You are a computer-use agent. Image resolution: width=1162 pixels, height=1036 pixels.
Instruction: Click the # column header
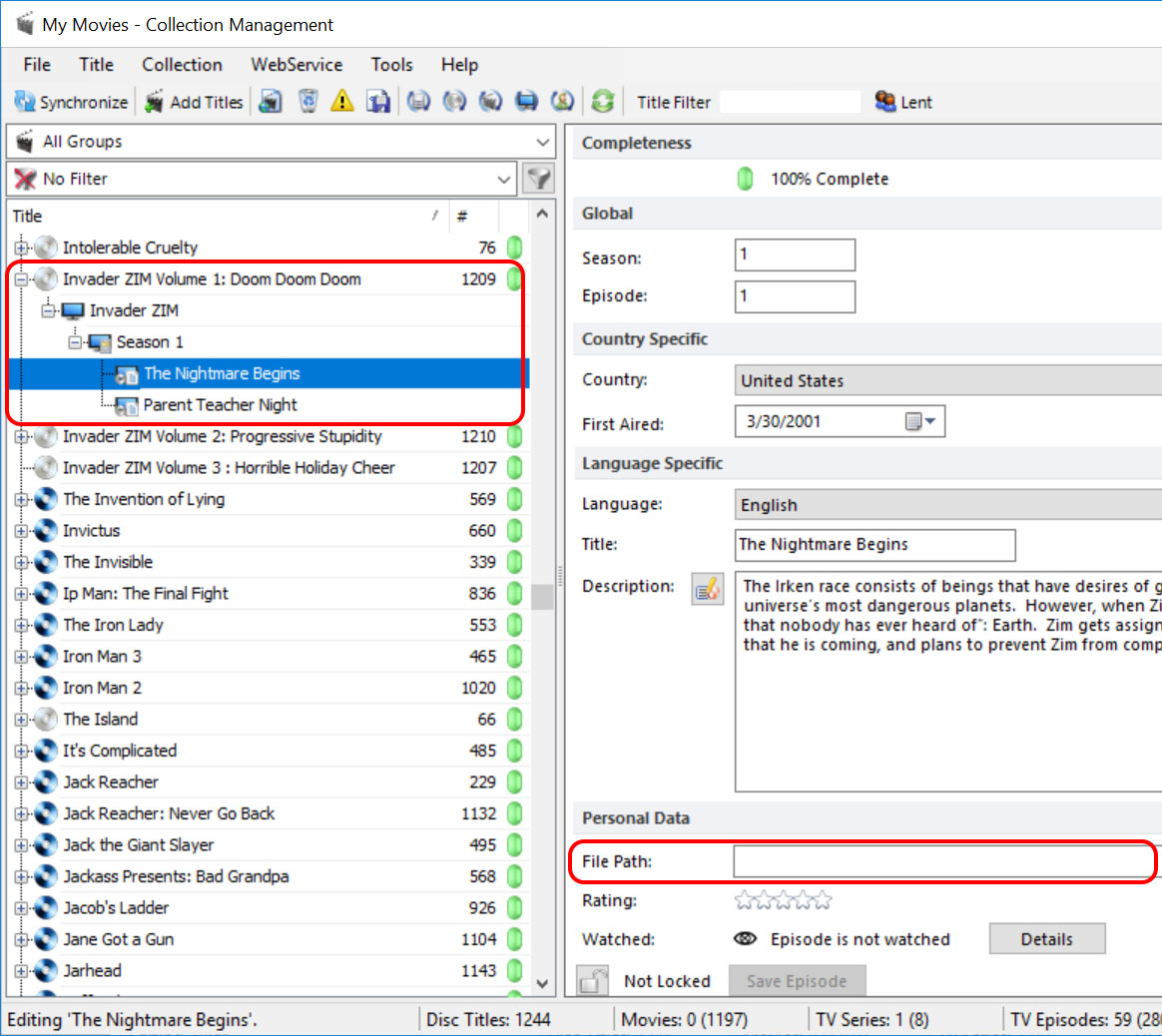pos(473,216)
